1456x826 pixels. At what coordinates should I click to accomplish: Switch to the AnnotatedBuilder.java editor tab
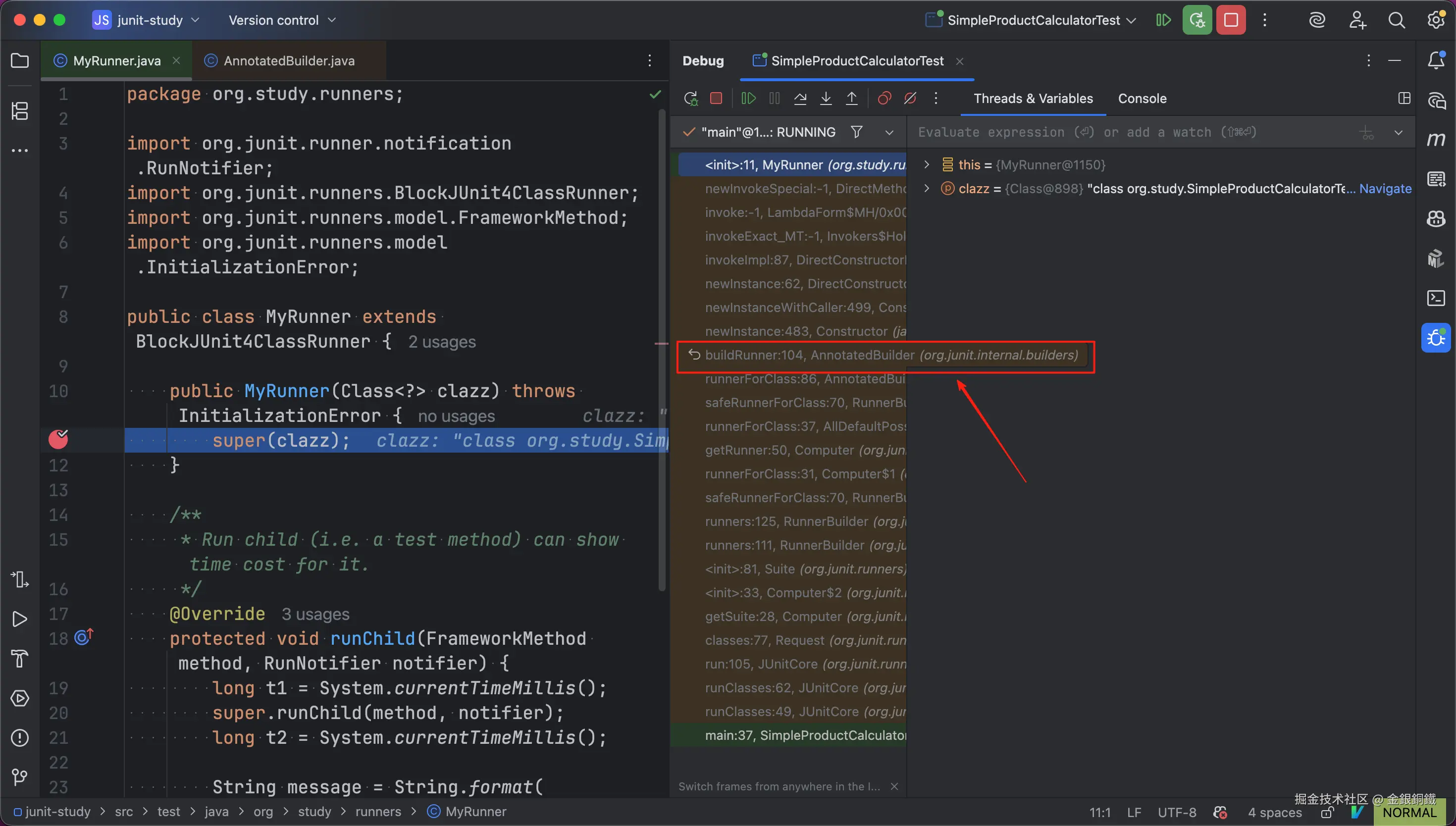289,61
